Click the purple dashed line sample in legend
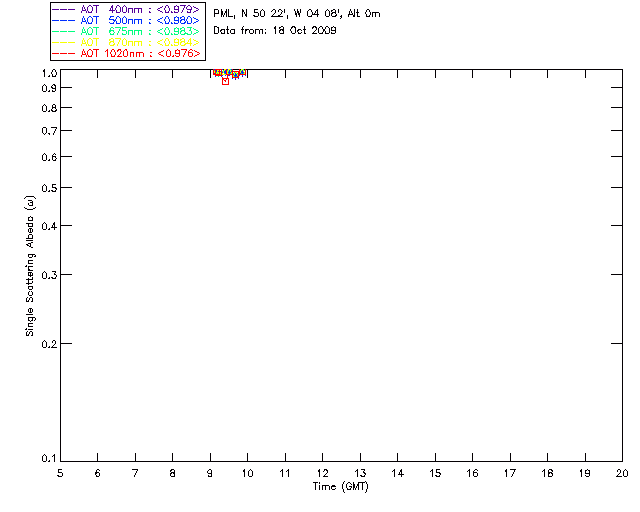Viewport: 640px width, 512px height. coord(64,9)
